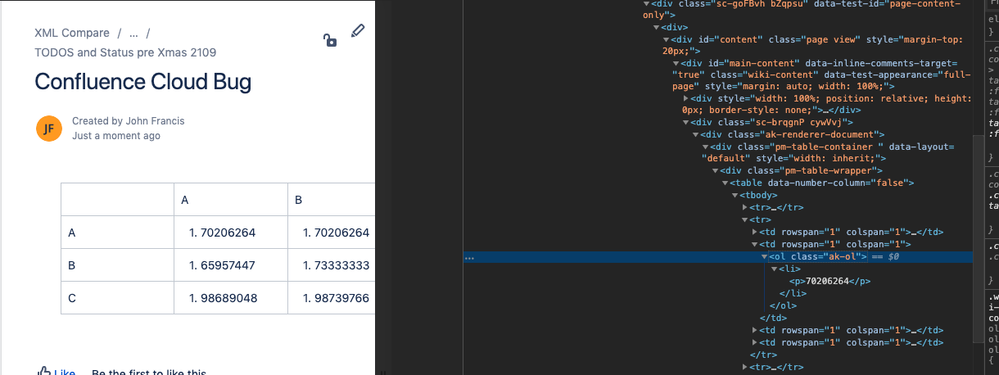The height and width of the screenshot is (375, 999).
Task: Click the column header cell labeled B
Action: pos(331,200)
